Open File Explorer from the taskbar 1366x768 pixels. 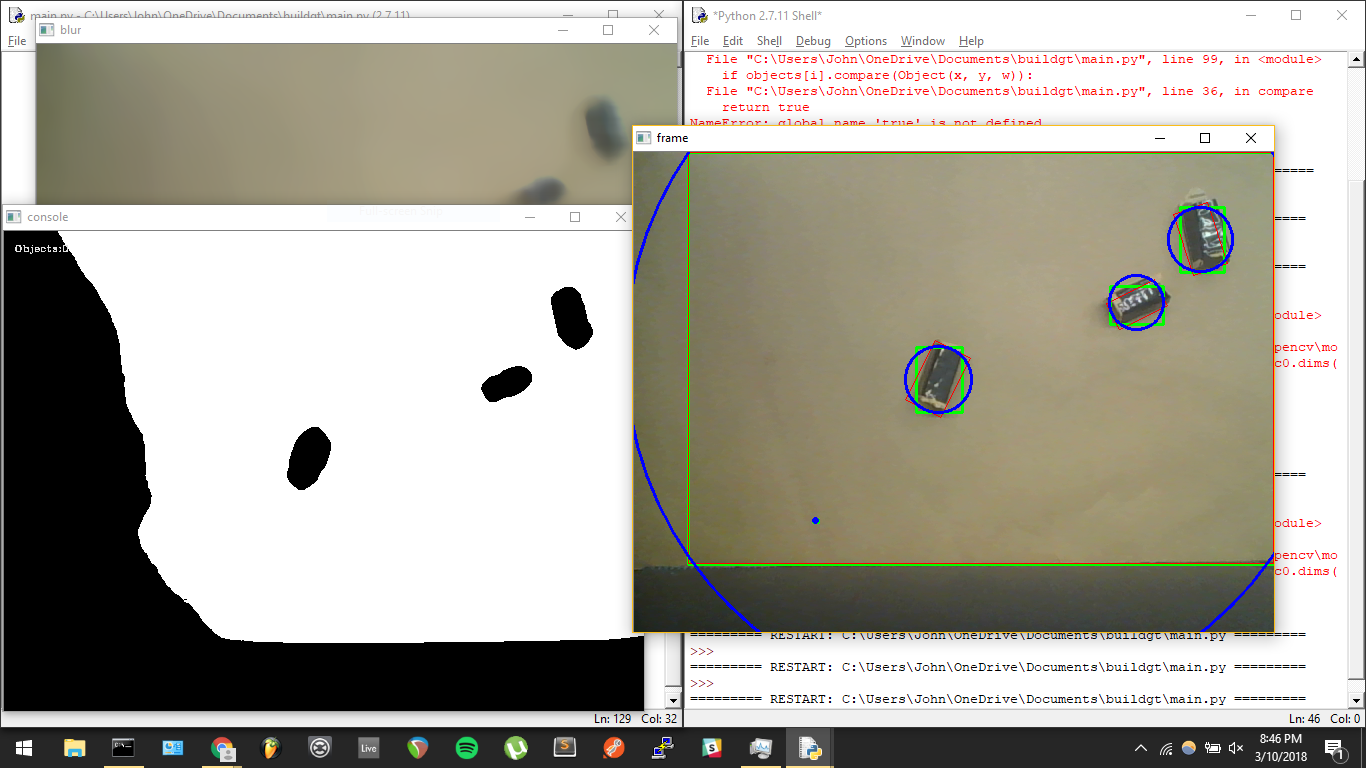74,747
